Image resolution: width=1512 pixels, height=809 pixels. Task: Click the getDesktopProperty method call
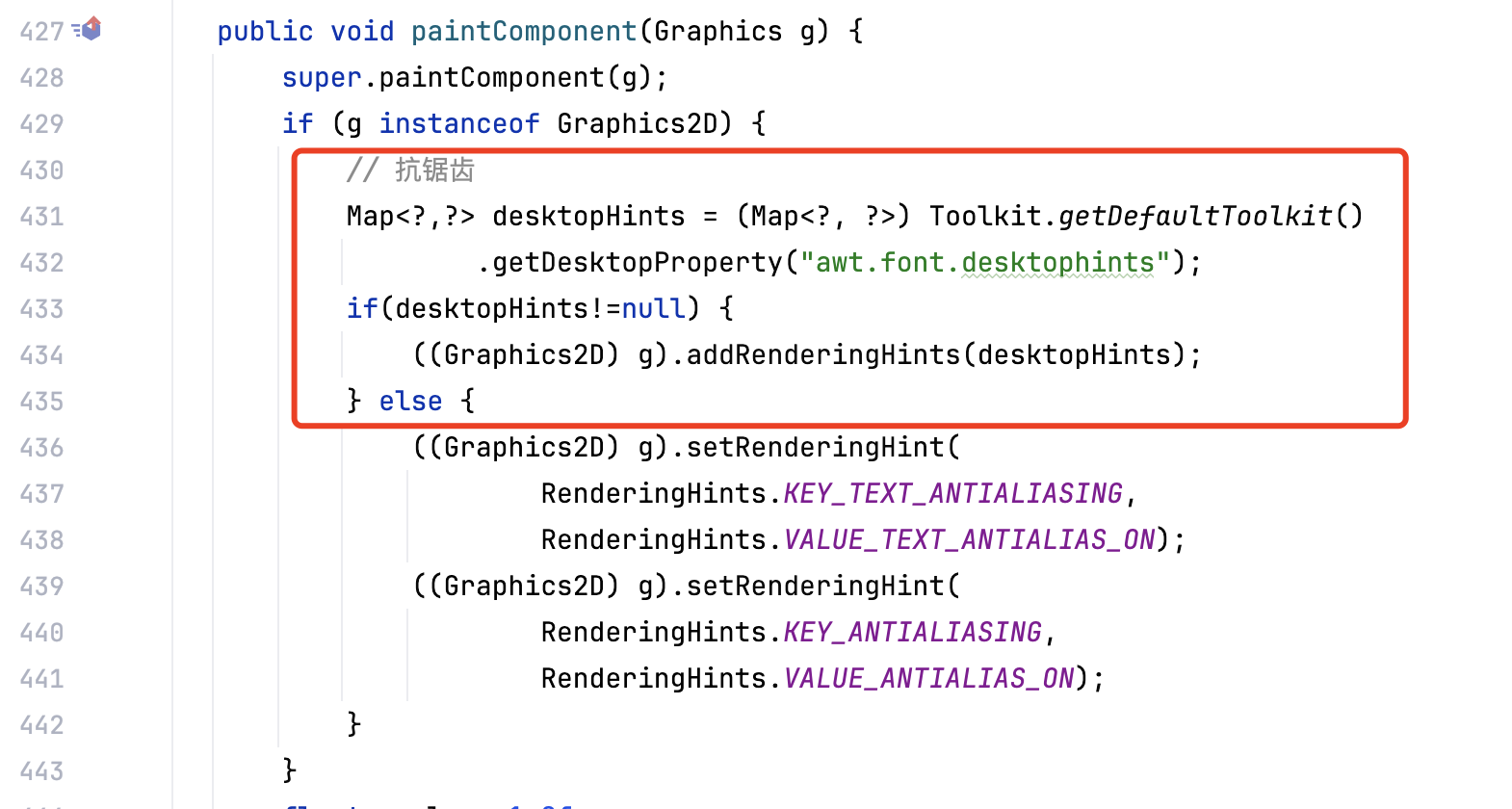pyautogui.click(x=638, y=263)
